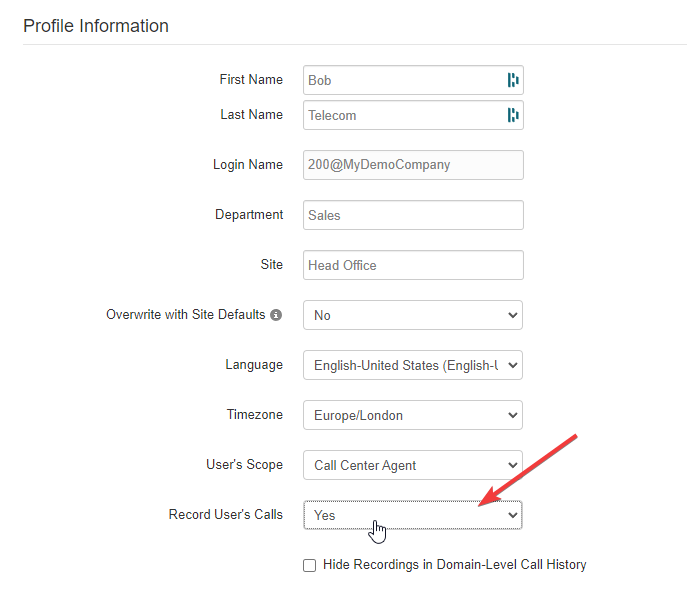Click the First Name label
The width and height of the screenshot is (687, 600).
pos(251,79)
